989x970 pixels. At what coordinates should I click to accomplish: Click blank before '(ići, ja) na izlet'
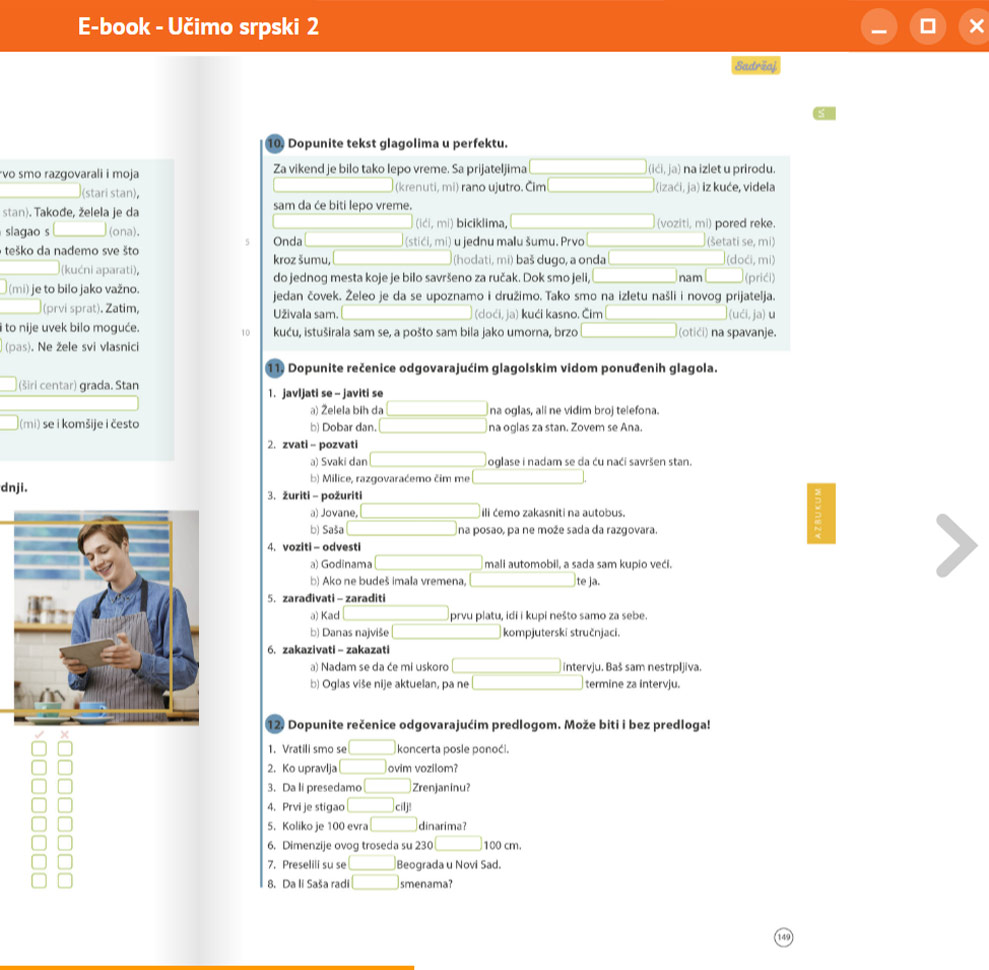pos(587,167)
